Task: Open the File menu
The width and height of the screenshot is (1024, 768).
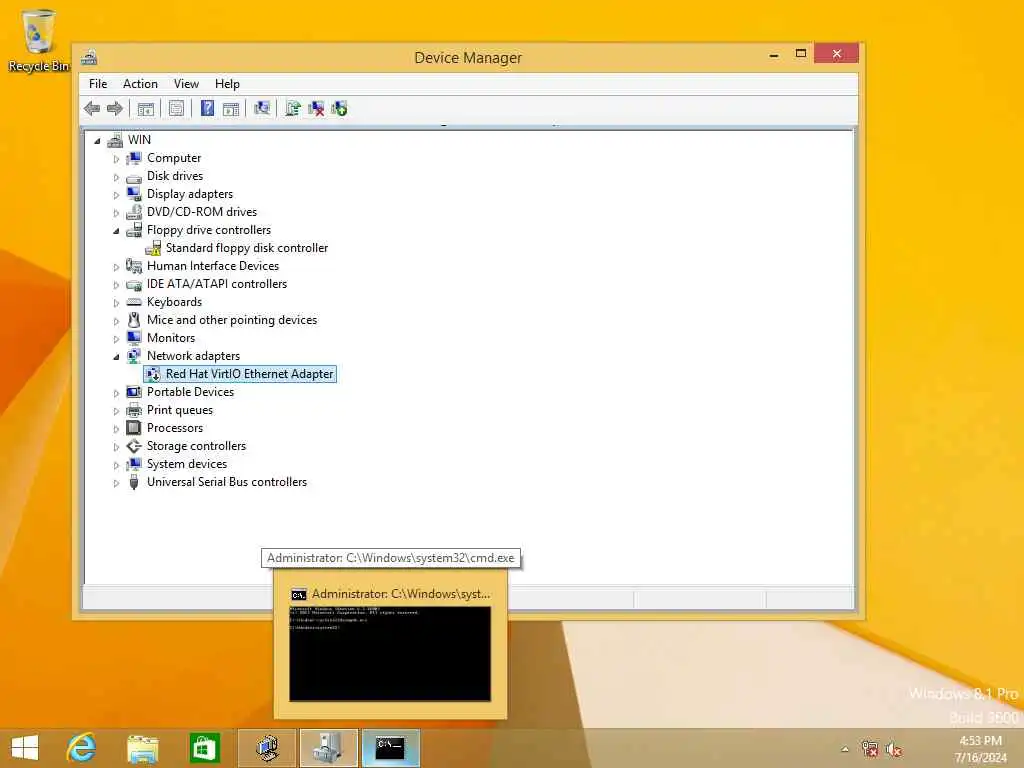Action: tap(98, 84)
